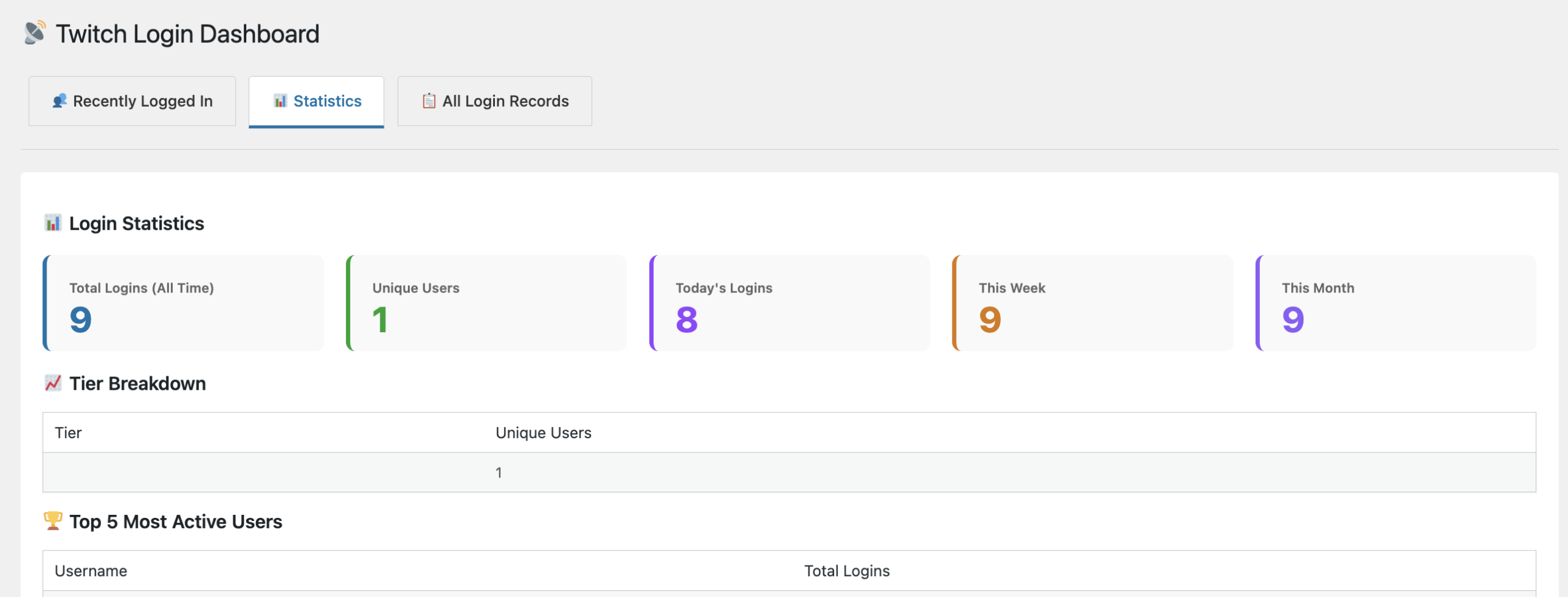
Task: Click the users icon on Recently Logged In tab
Action: coord(59,101)
